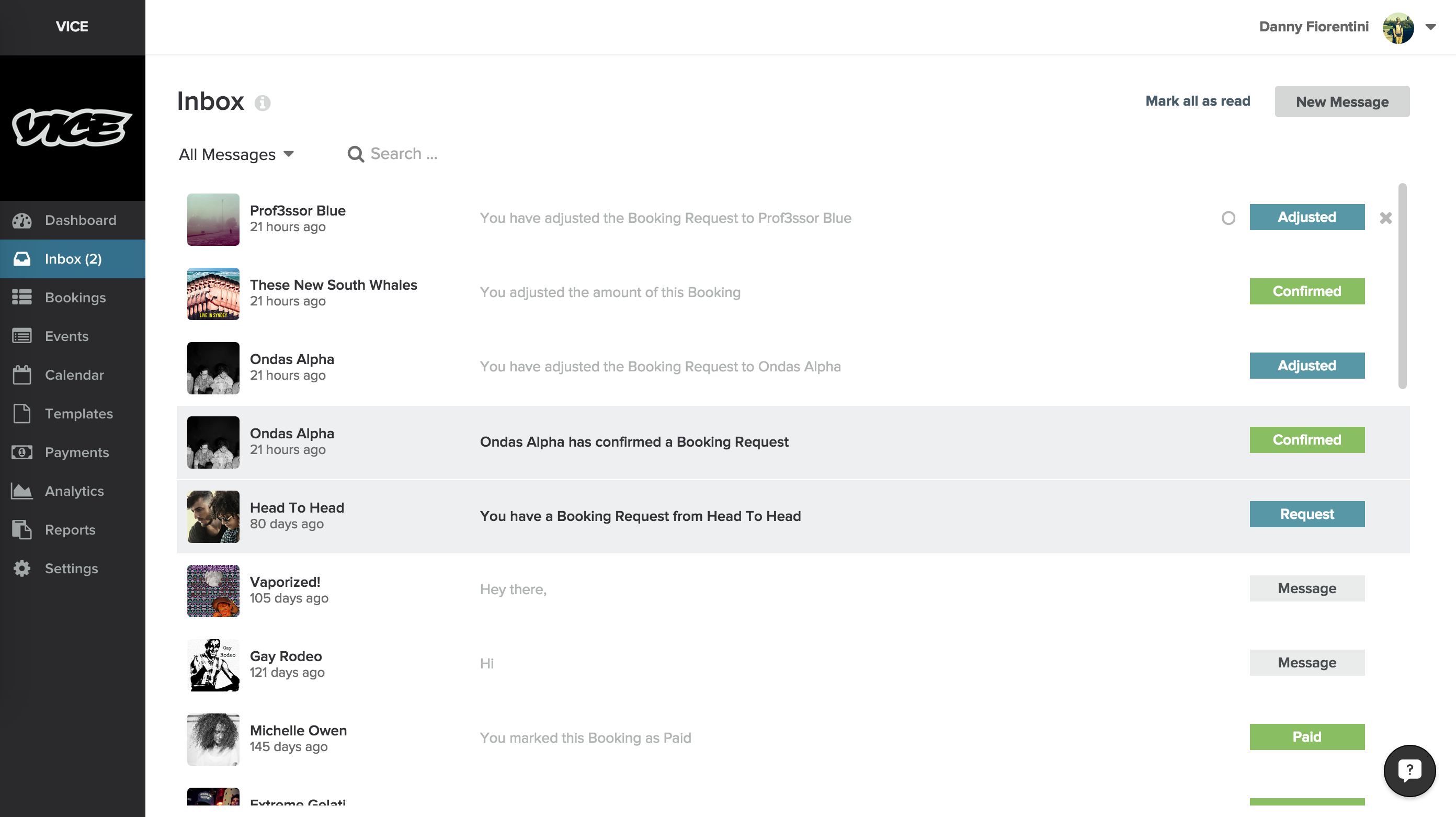1456x817 pixels.
Task: Open the Templates sidebar item
Action: pos(78,413)
